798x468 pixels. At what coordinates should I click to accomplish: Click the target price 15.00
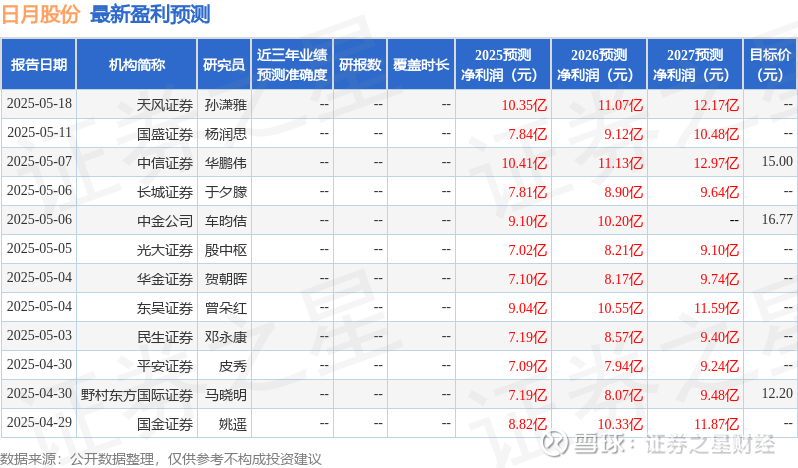coord(777,162)
